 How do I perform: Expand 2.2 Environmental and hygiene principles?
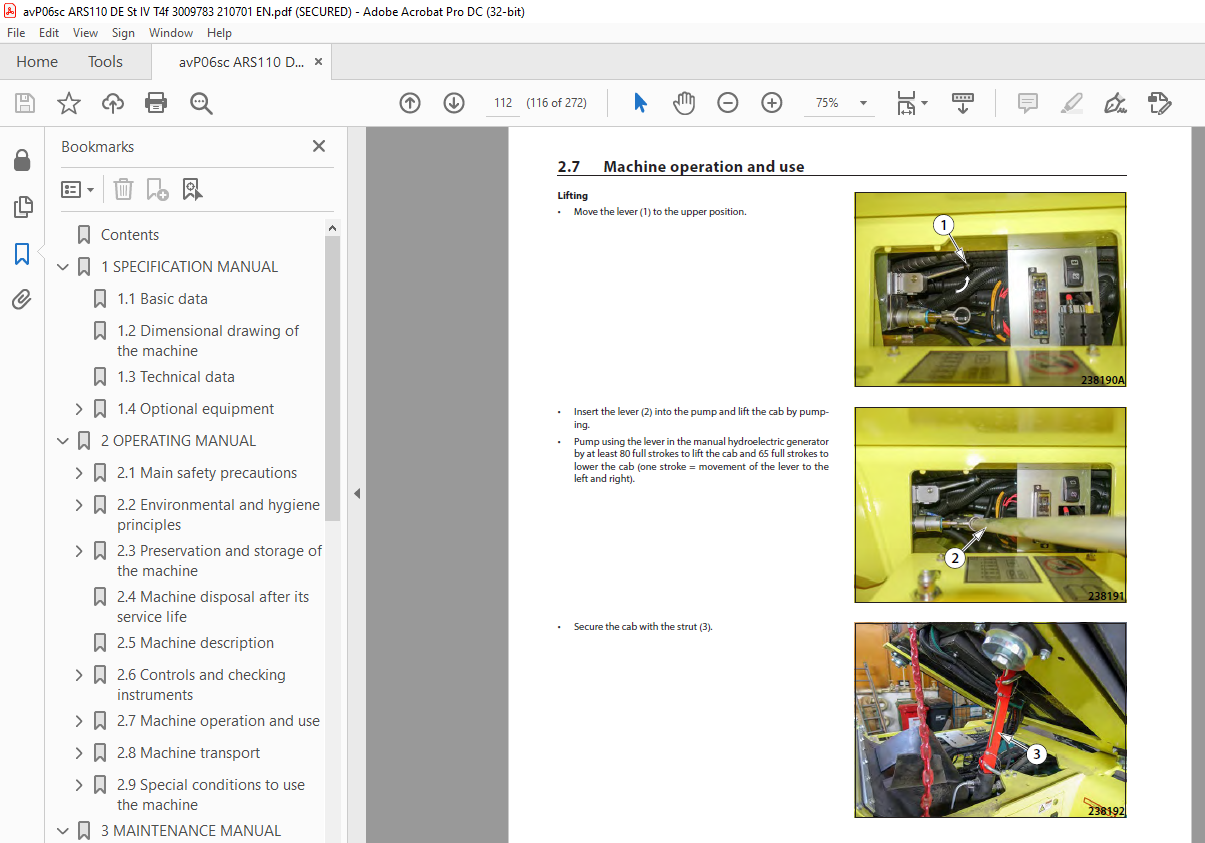pyautogui.click(x=79, y=505)
